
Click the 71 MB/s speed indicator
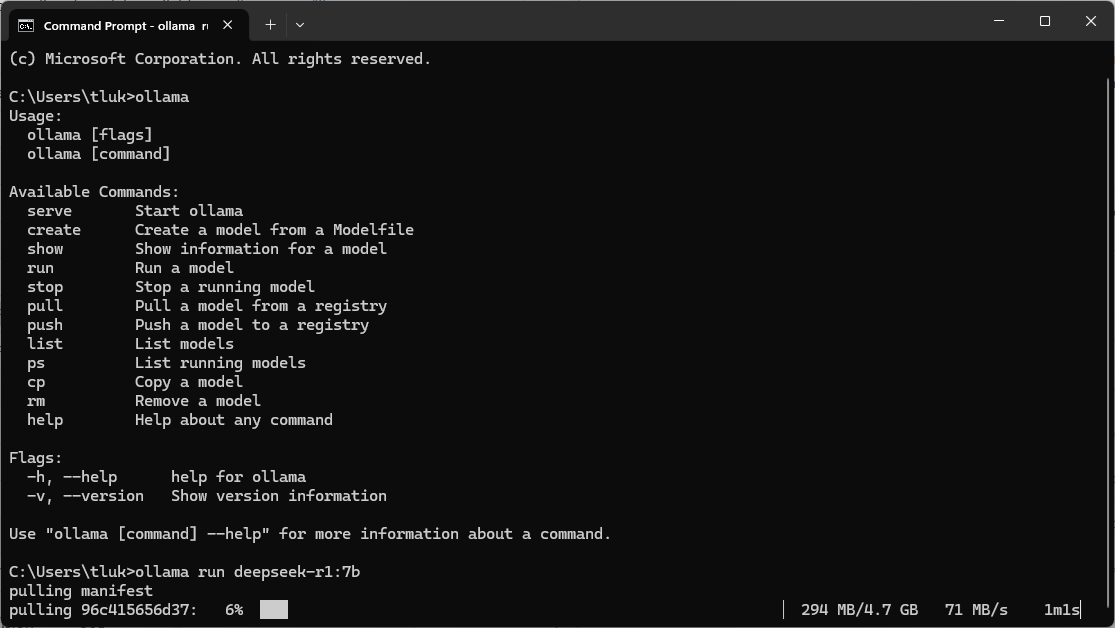tap(976, 610)
